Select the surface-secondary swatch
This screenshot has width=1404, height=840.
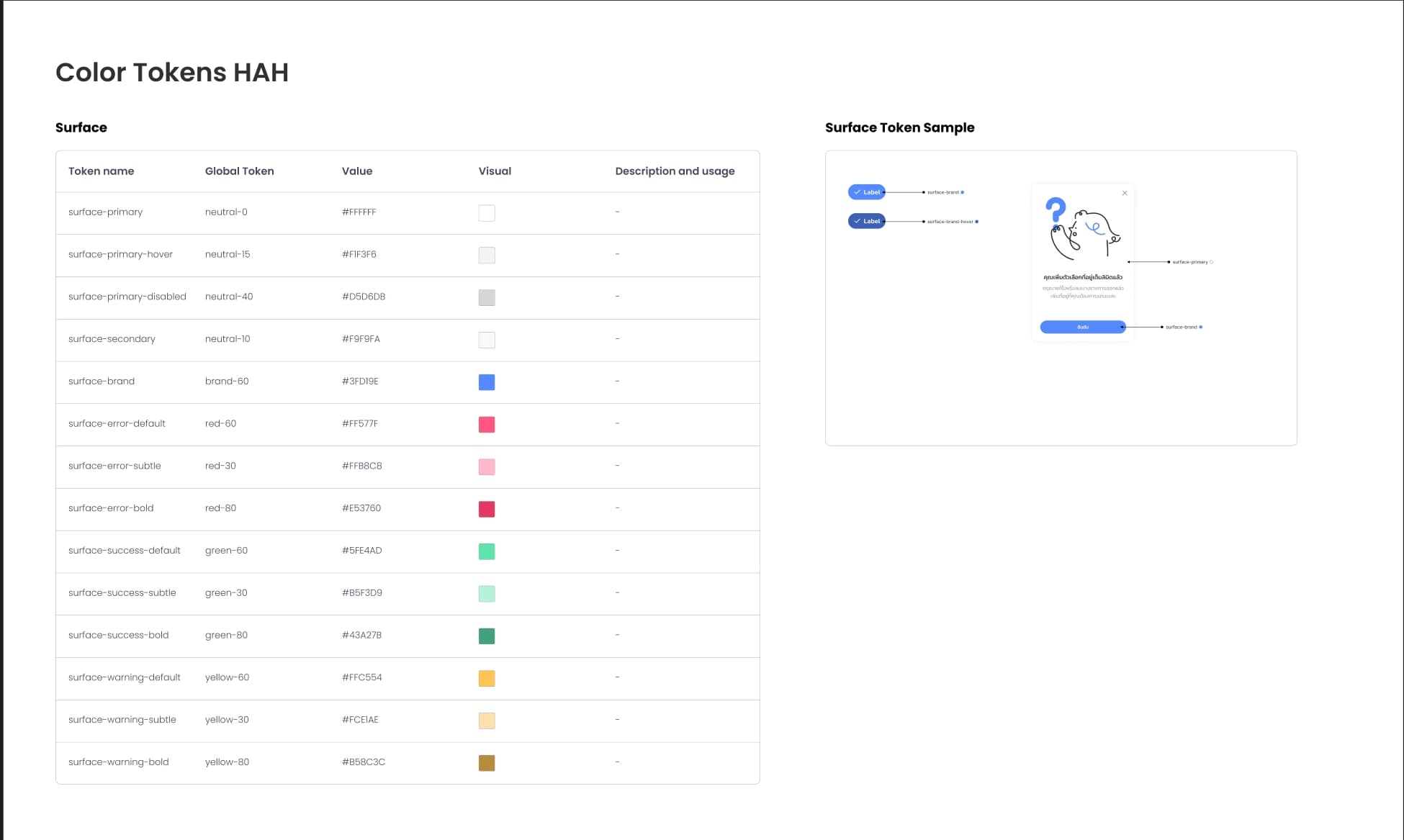click(487, 340)
